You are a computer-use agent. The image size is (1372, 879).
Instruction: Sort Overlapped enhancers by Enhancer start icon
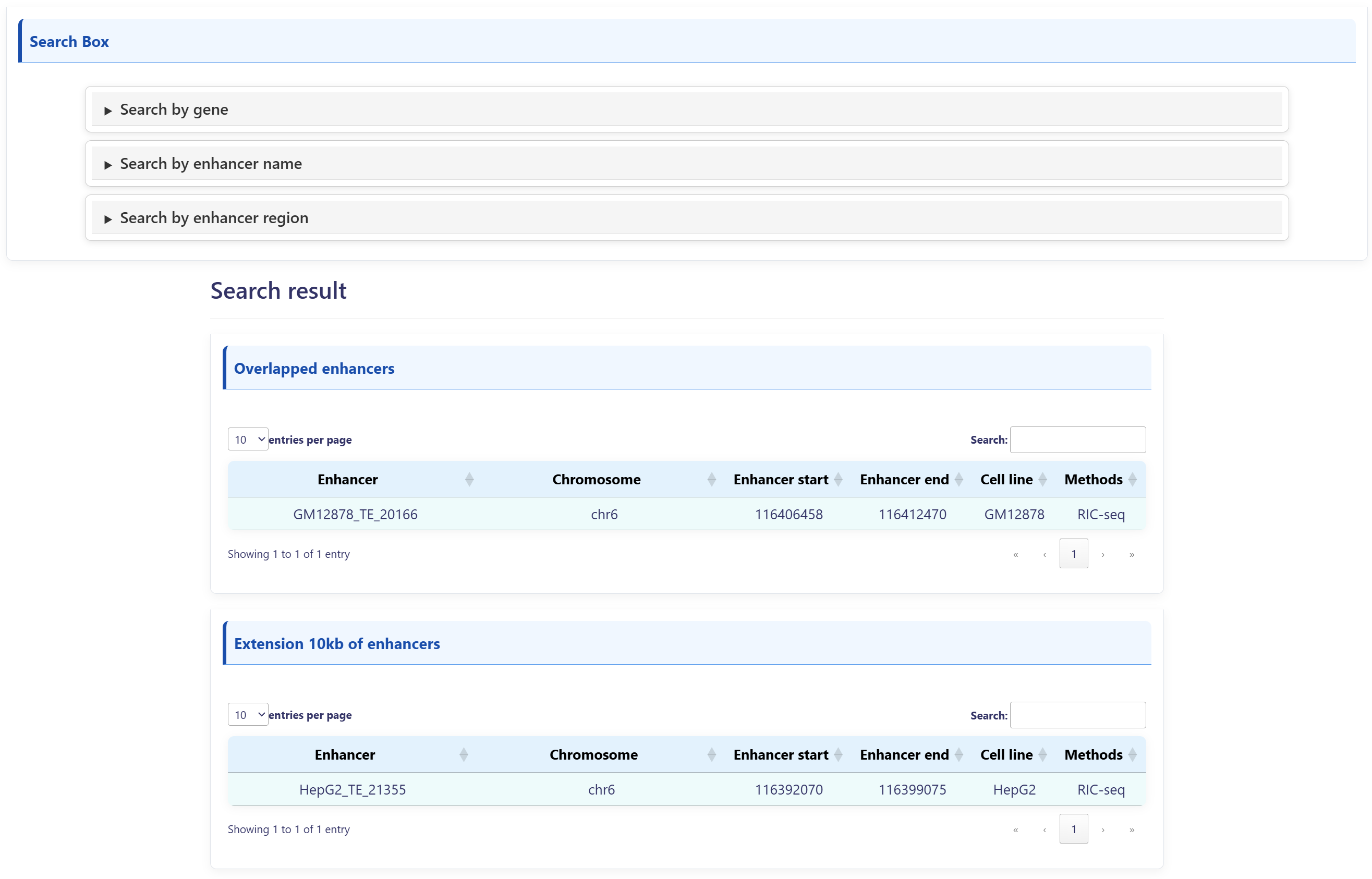click(837, 480)
